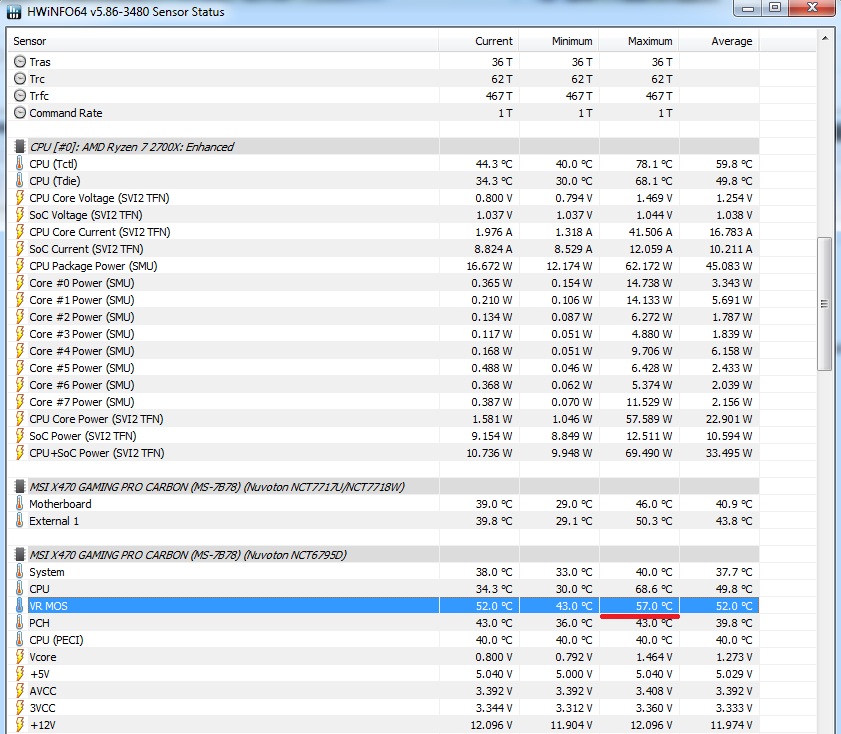841x734 pixels.
Task: Click the 45.083 W average CPU Package Power
Action: coord(729,266)
